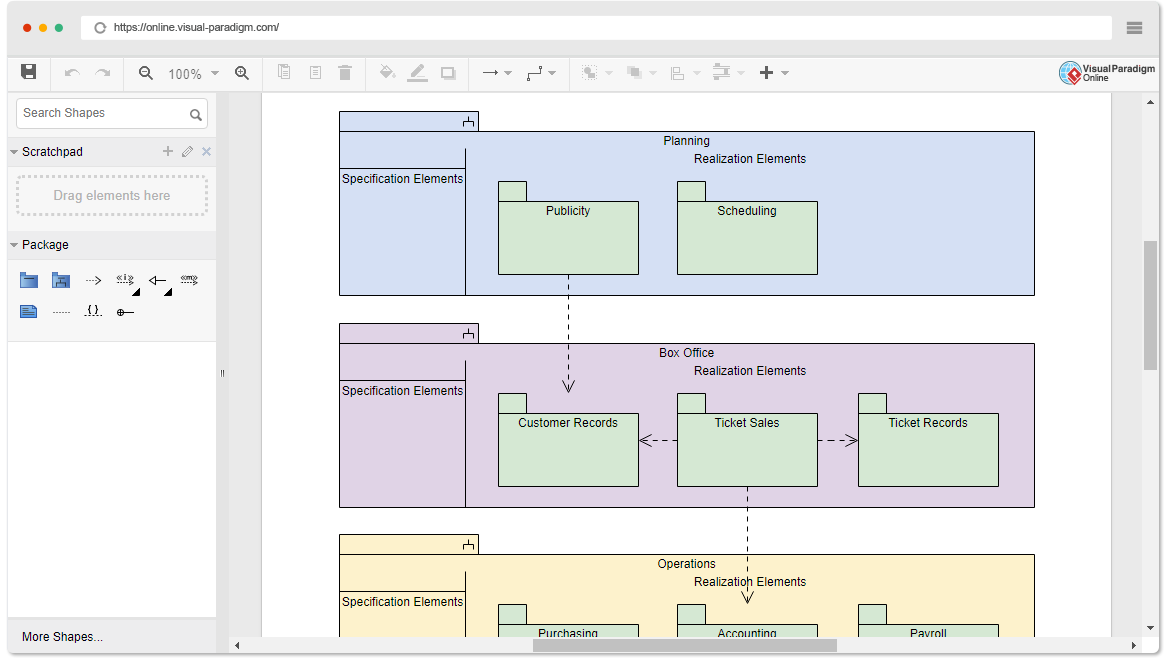This screenshot has width=1170, height=665.
Task: Add a new Scratchpad item with the plus
Action: pyautogui.click(x=167, y=151)
